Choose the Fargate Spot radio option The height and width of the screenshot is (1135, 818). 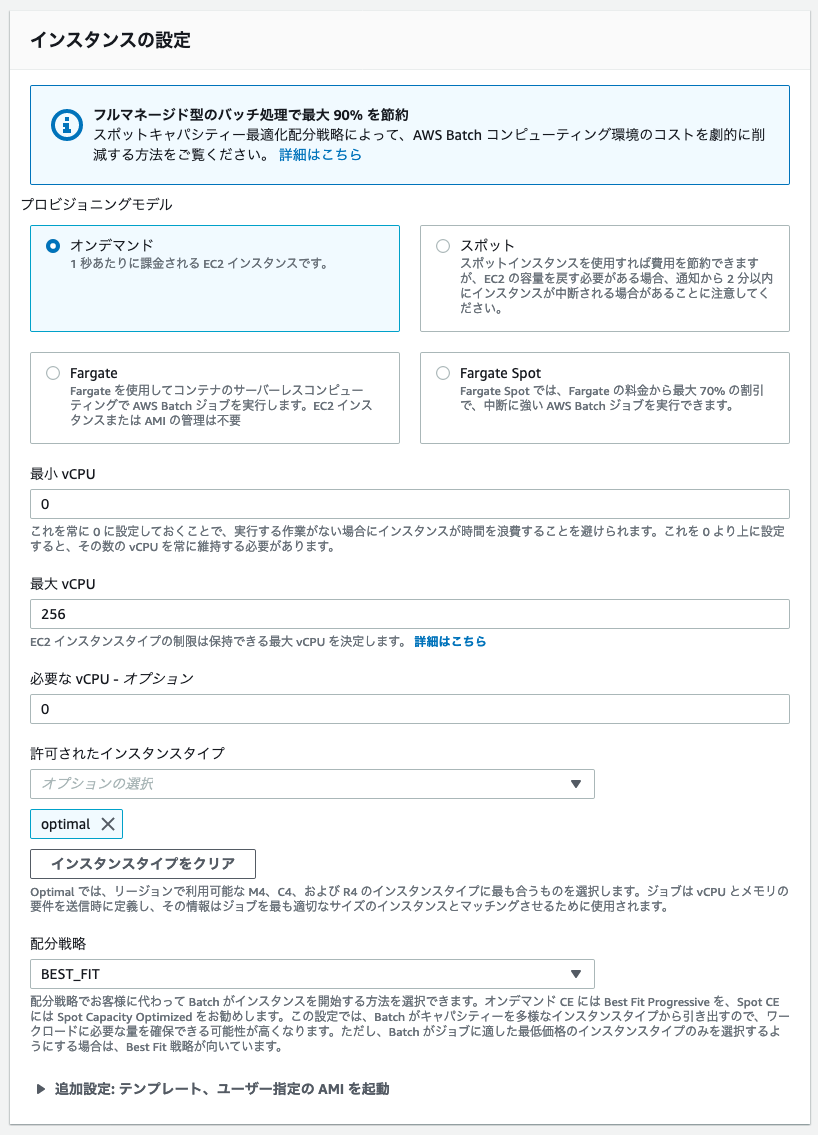pyautogui.click(x=443, y=373)
